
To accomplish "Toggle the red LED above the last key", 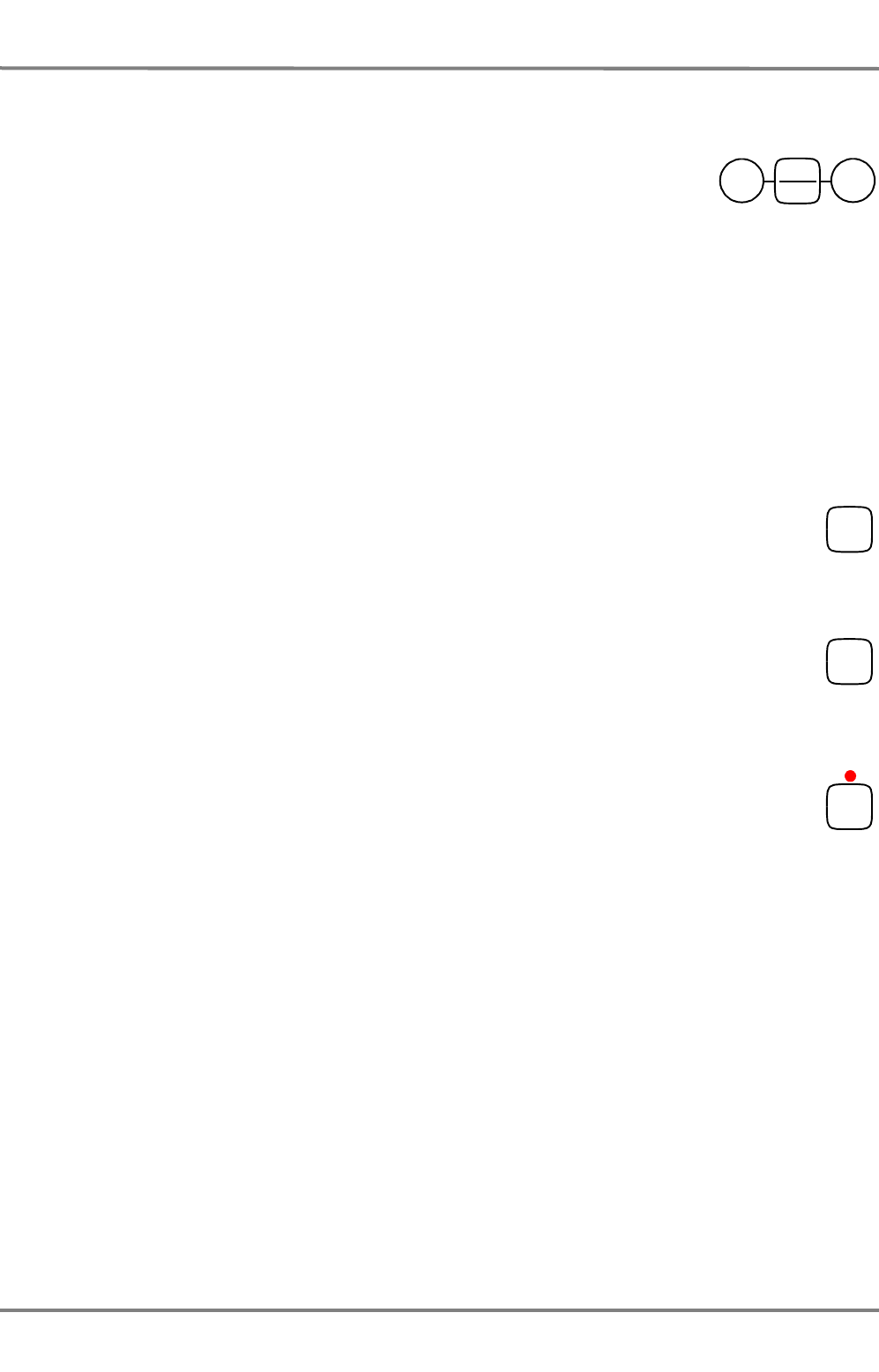I will click(x=850, y=775).
